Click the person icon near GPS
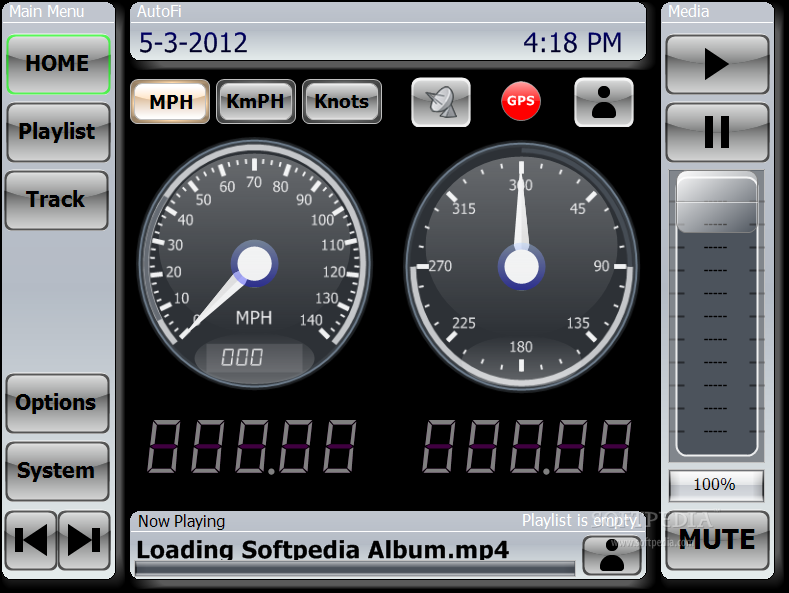This screenshot has height=593, width=789. tap(604, 102)
